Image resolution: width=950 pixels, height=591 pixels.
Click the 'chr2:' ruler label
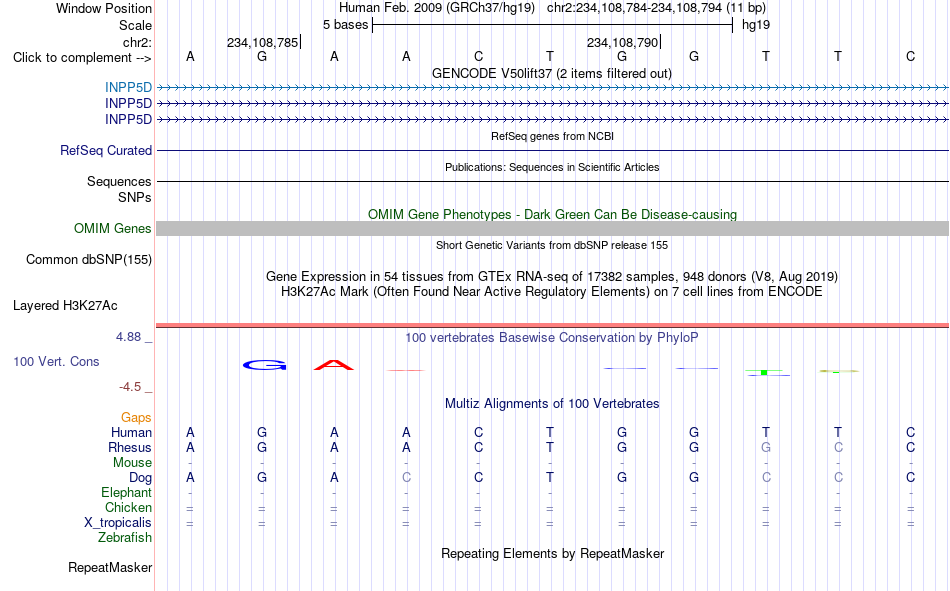click(x=137, y=42)
